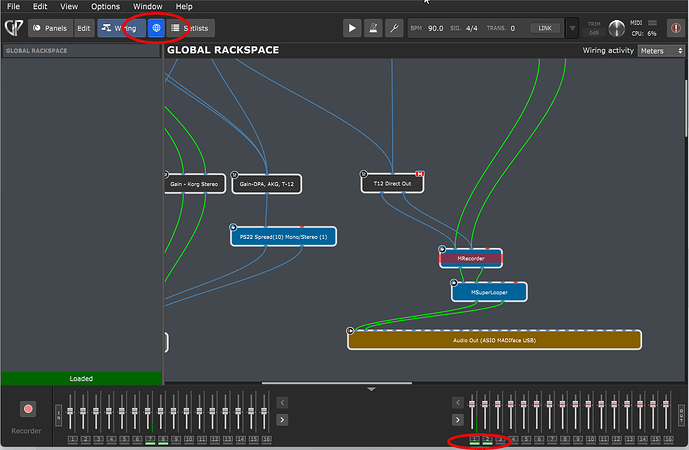Toggle output channel 10 number button
The width and height of the screenshot is (689, 450).
(x=591, y=439)
